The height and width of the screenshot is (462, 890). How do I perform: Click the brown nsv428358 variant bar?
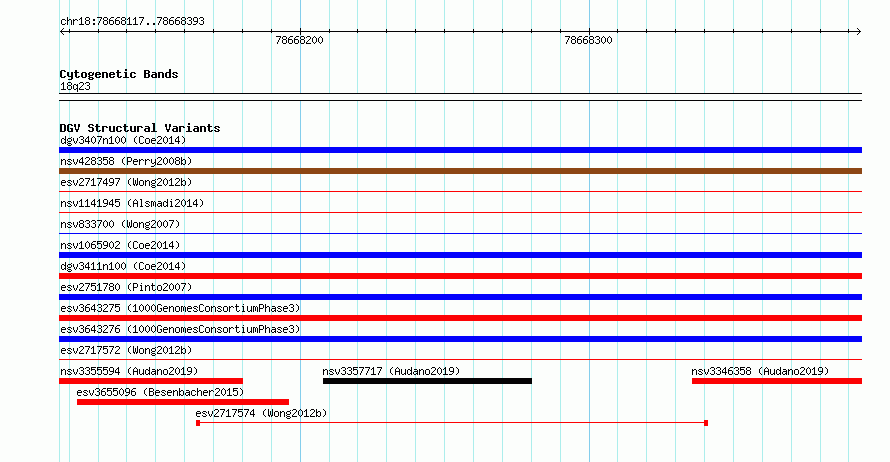[460, 171]
